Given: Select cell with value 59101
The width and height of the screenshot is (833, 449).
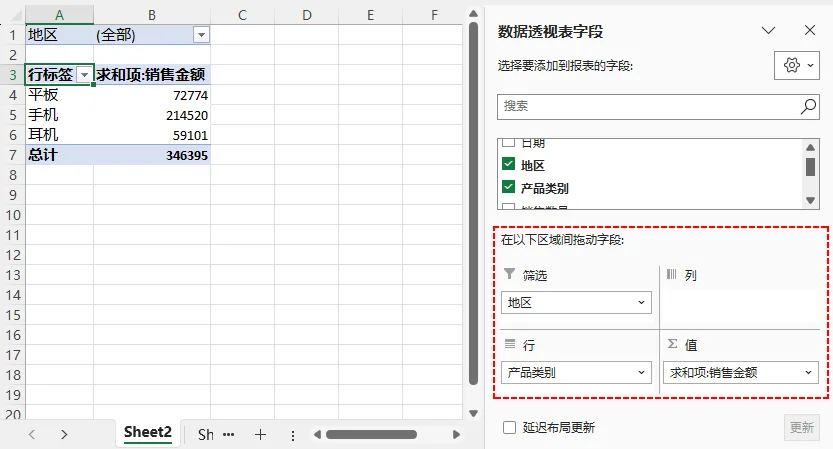Looking at the screenshot, I should [152, 135].
